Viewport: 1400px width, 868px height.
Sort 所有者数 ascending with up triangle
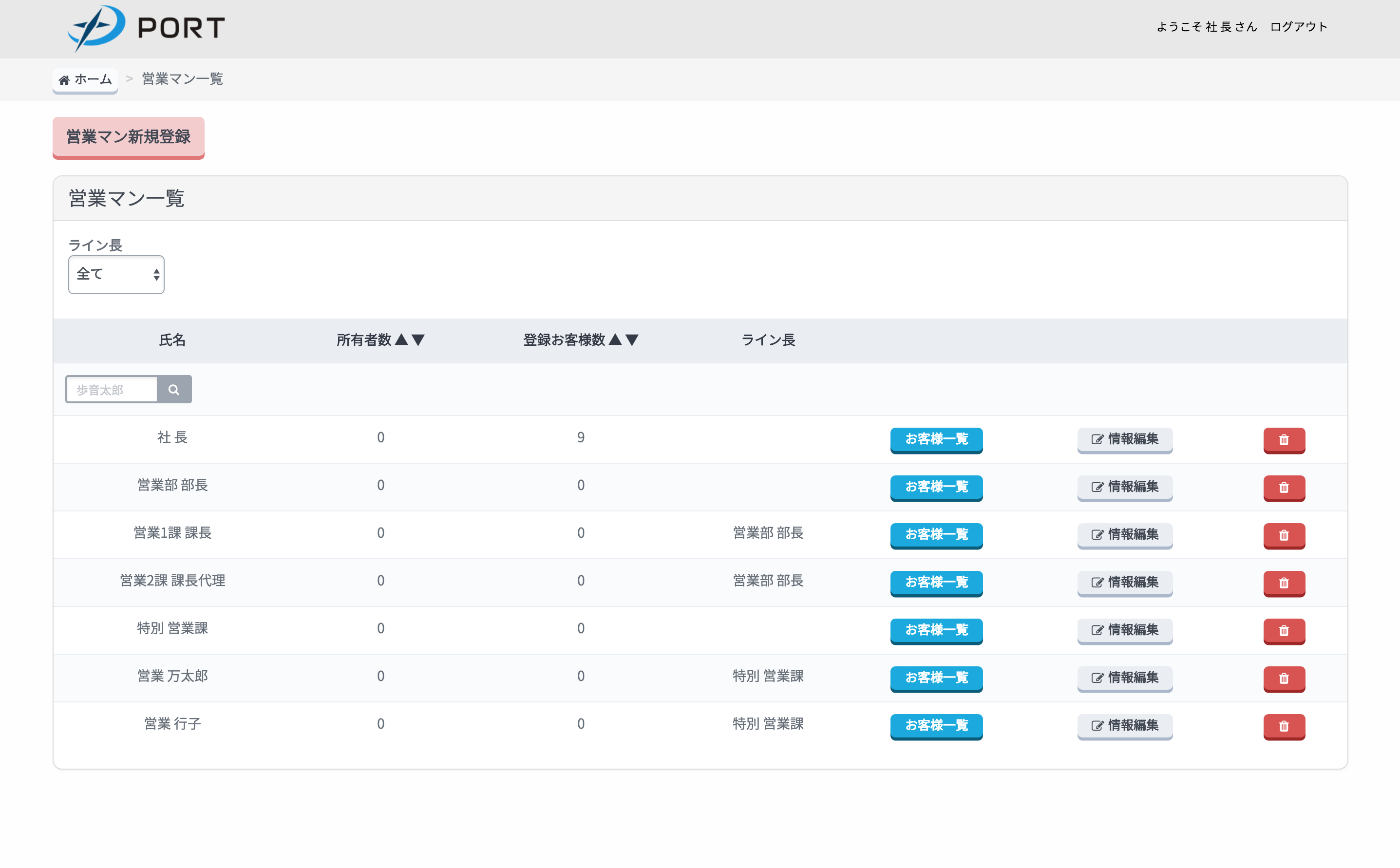[x=402, y=340]
